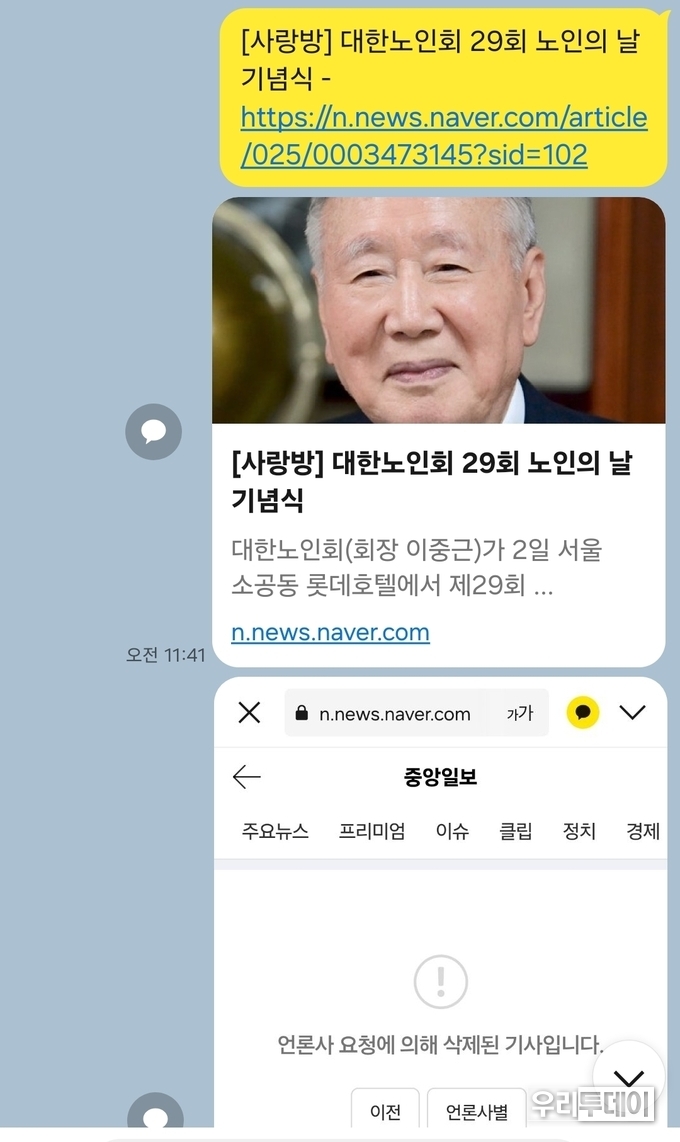The image size is (680, 1142).
Task: Expand the browser chevron-down menu
Action: (x=633, y=712)
